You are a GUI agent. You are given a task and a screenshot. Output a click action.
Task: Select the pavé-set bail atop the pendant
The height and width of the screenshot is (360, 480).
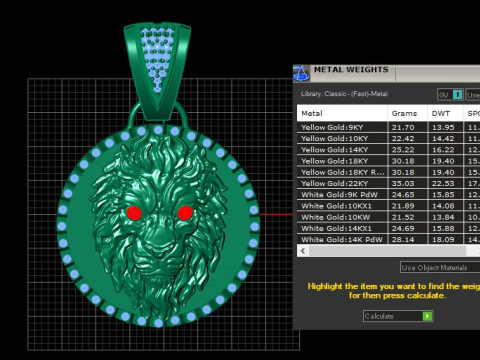(157, 70)
